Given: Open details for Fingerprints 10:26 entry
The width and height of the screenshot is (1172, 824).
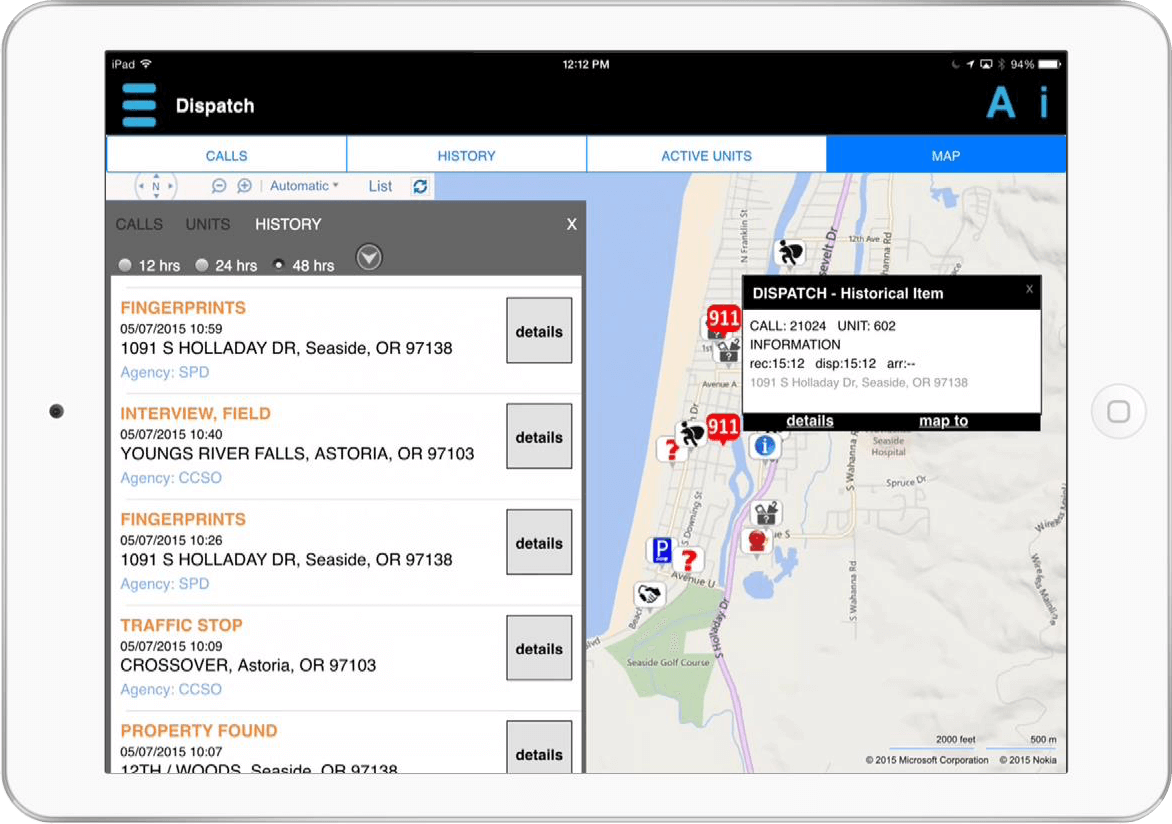Looking at the screenshot, I should [539, 543].
